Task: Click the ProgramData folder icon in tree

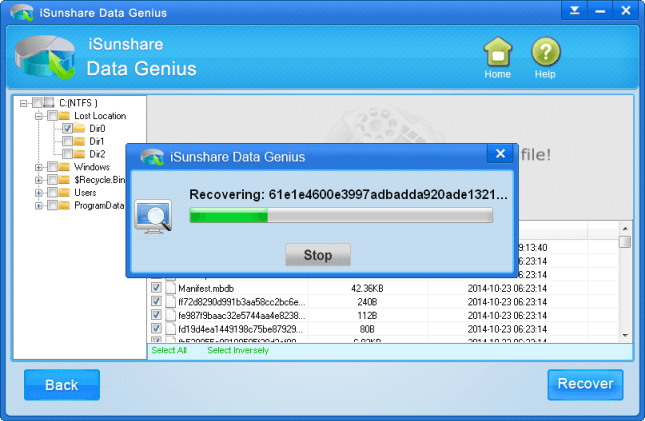Action: coord(64,205)
